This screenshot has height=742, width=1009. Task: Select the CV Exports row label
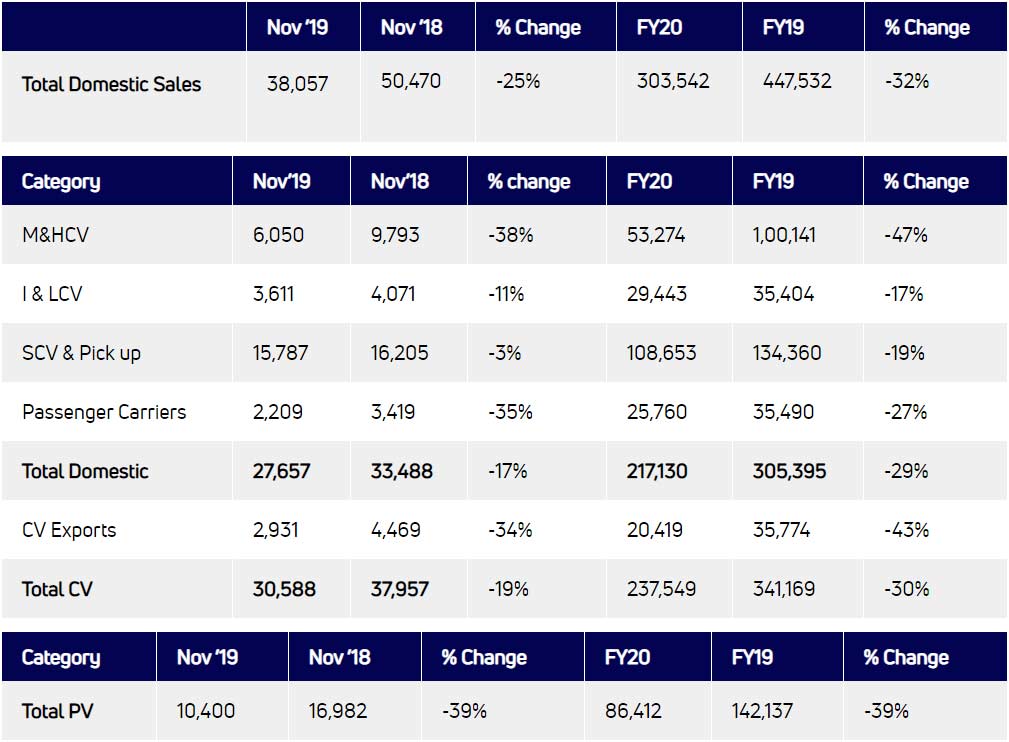(x=69, y=530)
